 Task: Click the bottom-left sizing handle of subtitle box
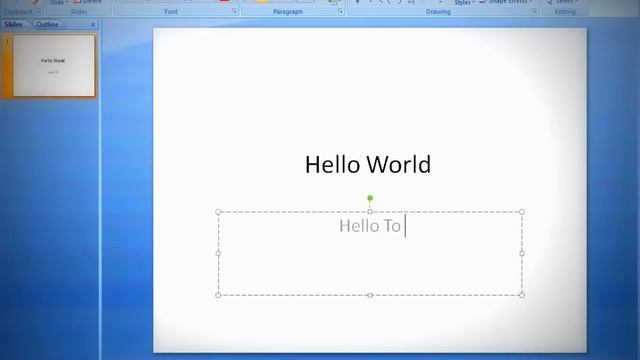pyautogui.click(x=218, y=295)
